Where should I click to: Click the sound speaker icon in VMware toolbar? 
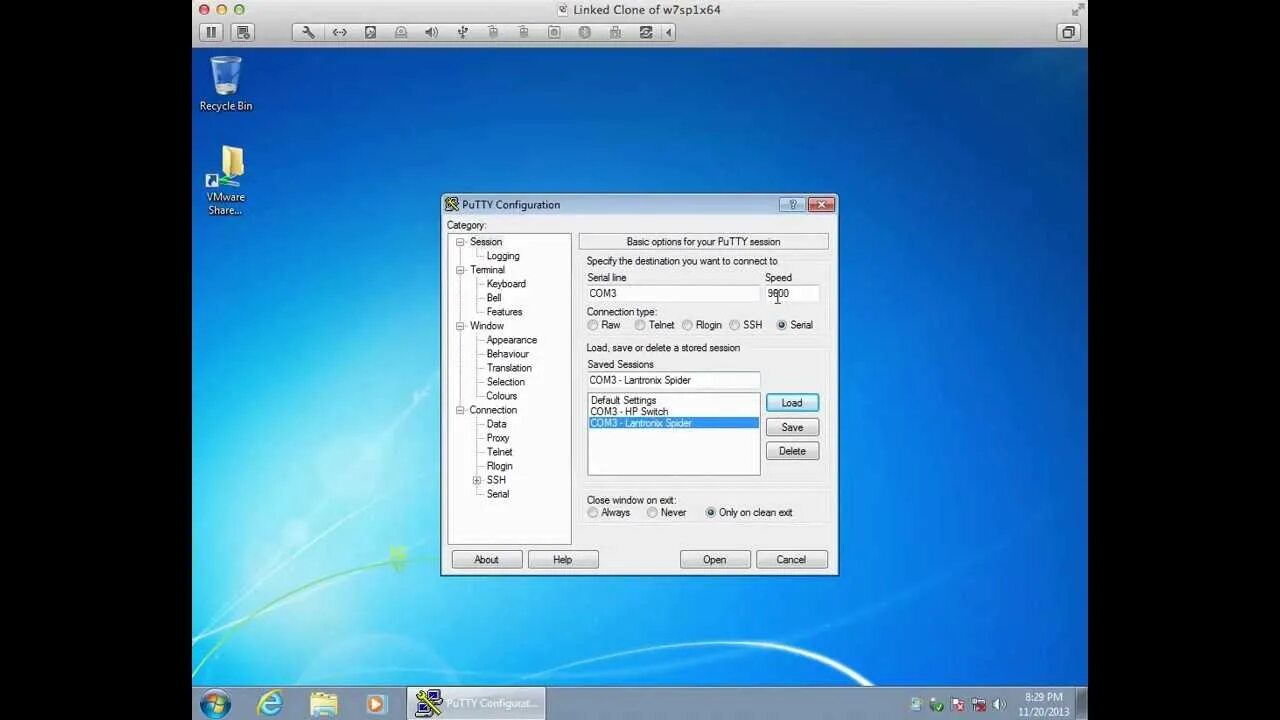[x=431, y=32]
